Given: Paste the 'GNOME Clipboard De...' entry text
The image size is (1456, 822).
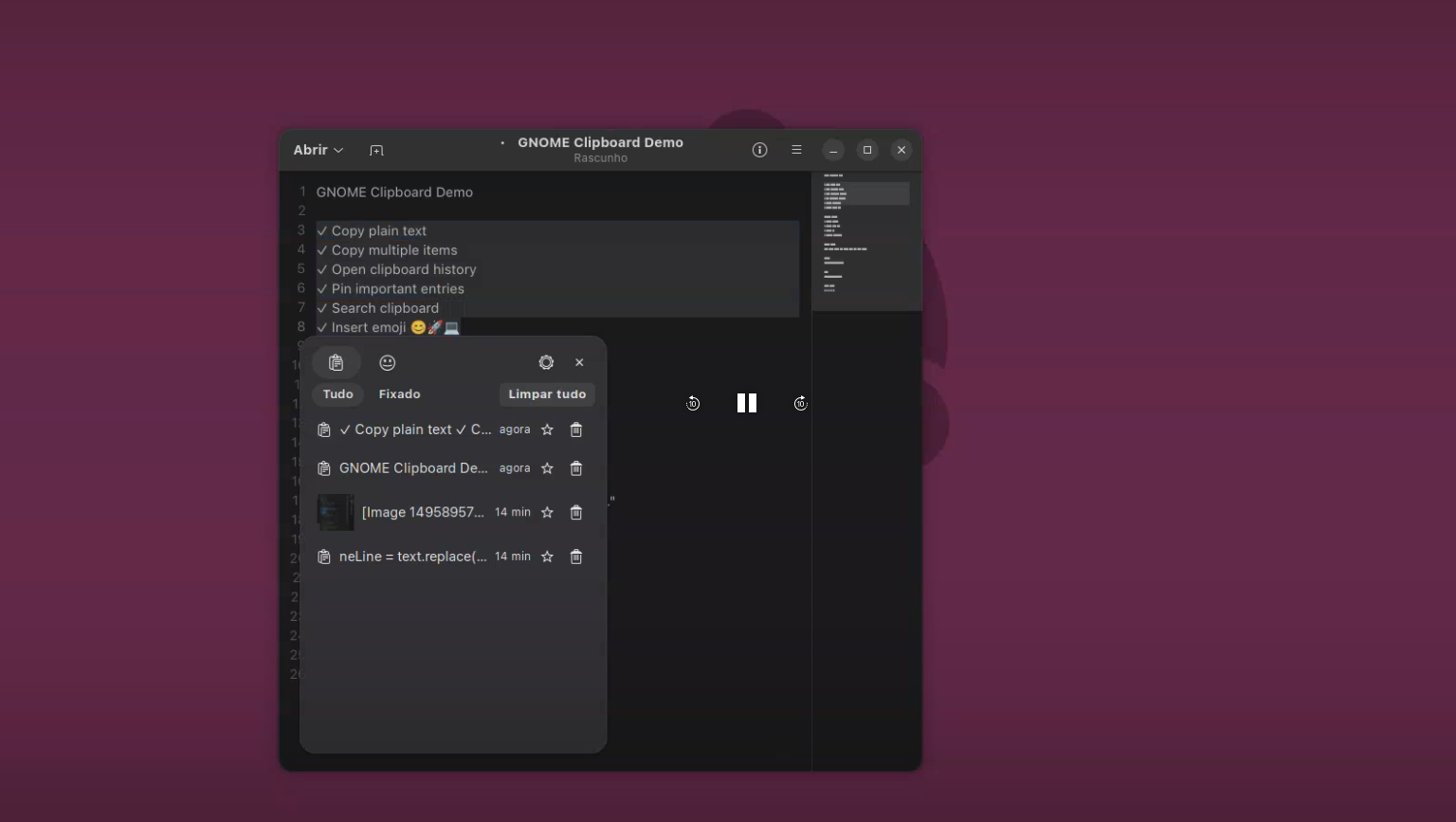Looking at the screenshot, I should (x=413, y=468).
